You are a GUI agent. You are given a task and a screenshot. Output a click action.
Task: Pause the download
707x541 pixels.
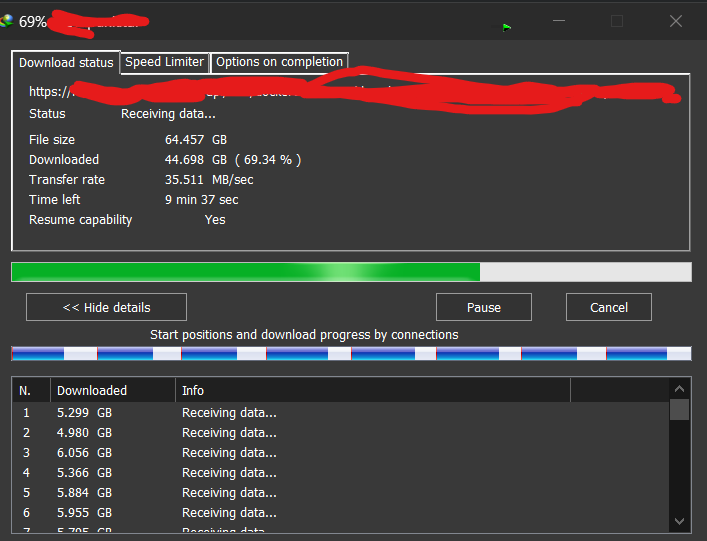click(x=484, y=307)
